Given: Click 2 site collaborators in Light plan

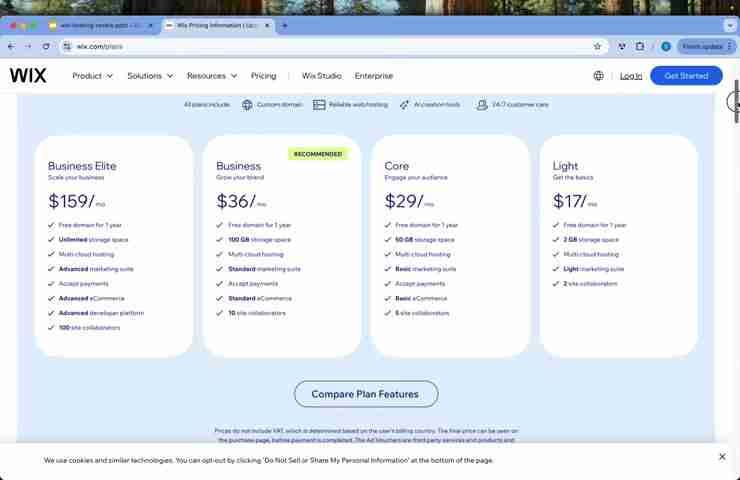Looking at the screenshot, I should (x=590, y=284).
